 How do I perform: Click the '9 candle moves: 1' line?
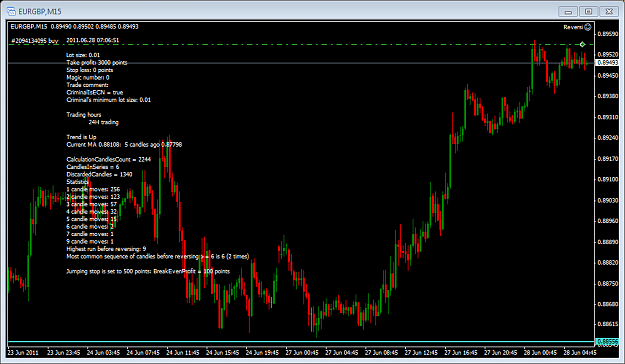click(x=90, y=242)
